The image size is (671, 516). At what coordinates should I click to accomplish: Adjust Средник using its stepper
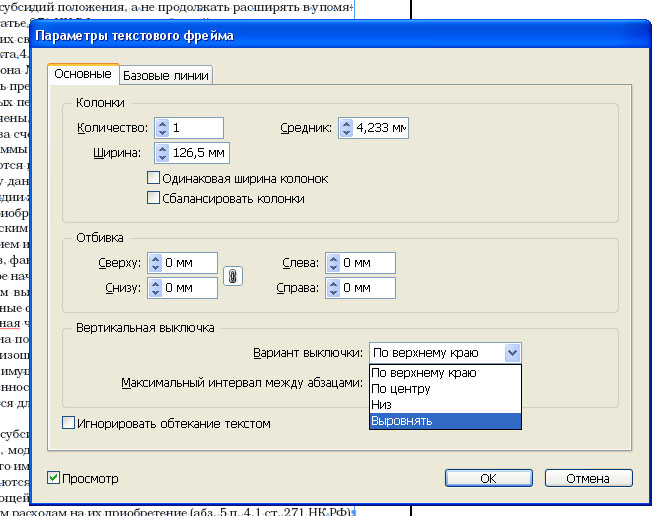(x=346, y=128)
